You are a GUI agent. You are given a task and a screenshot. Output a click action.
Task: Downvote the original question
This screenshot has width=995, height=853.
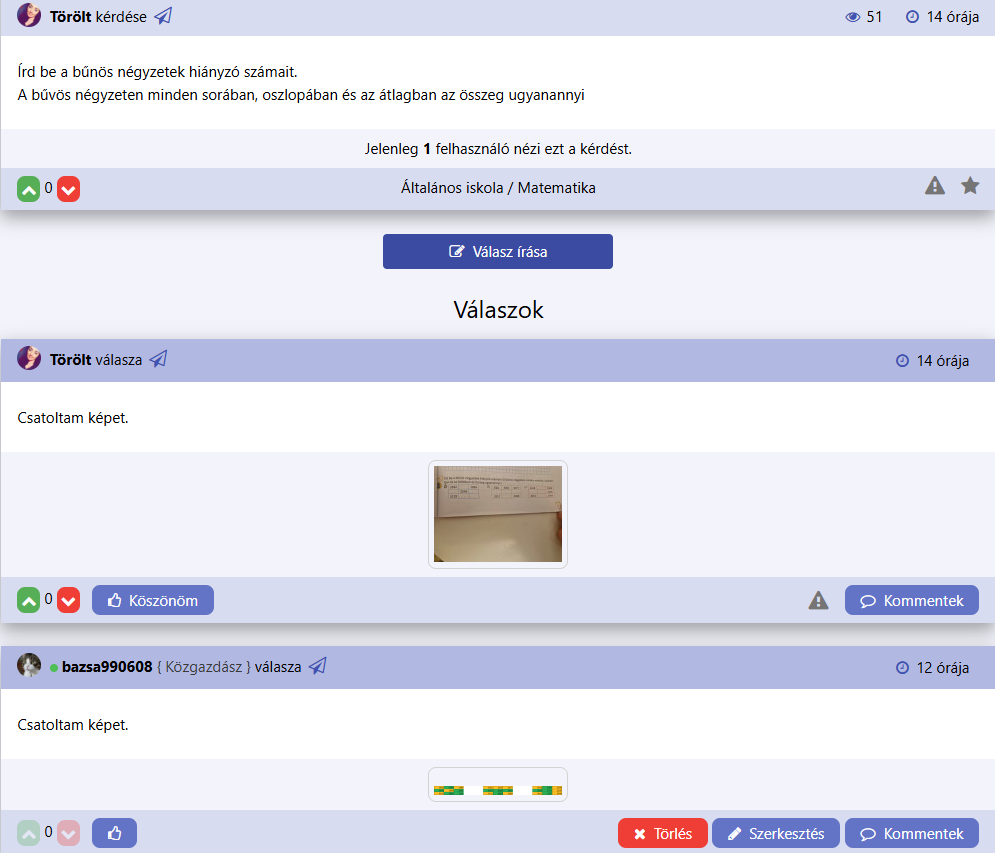pos(68,188)
